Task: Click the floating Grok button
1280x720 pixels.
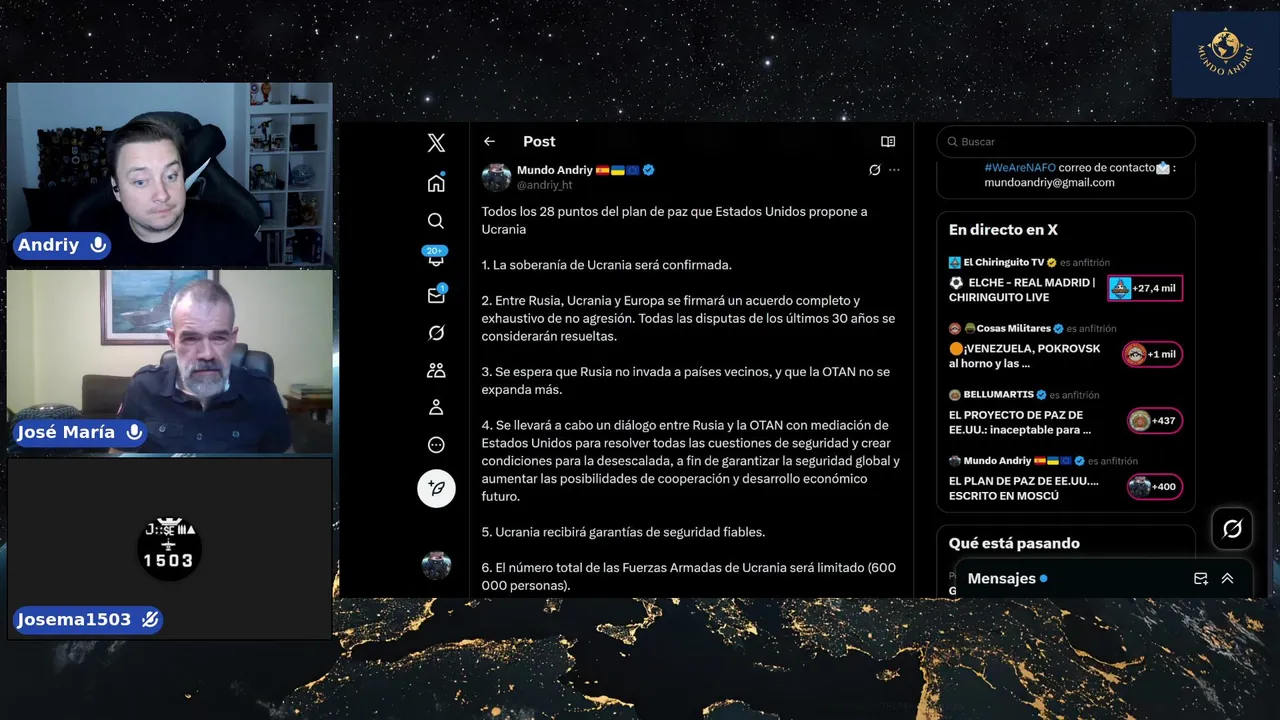Action: tap(1232, 529)
